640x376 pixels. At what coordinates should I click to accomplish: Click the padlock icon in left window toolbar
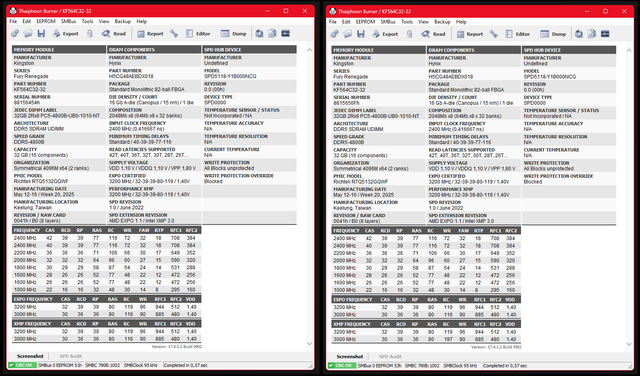[x=89, y=33]
